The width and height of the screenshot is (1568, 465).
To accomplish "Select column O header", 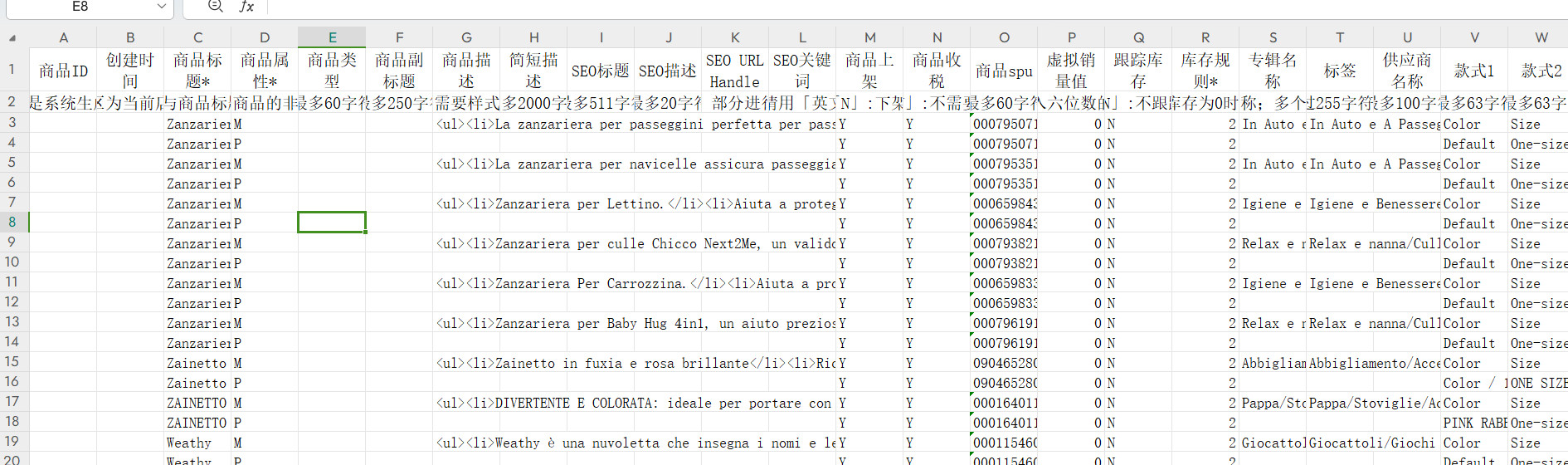I will point(1004,37).
